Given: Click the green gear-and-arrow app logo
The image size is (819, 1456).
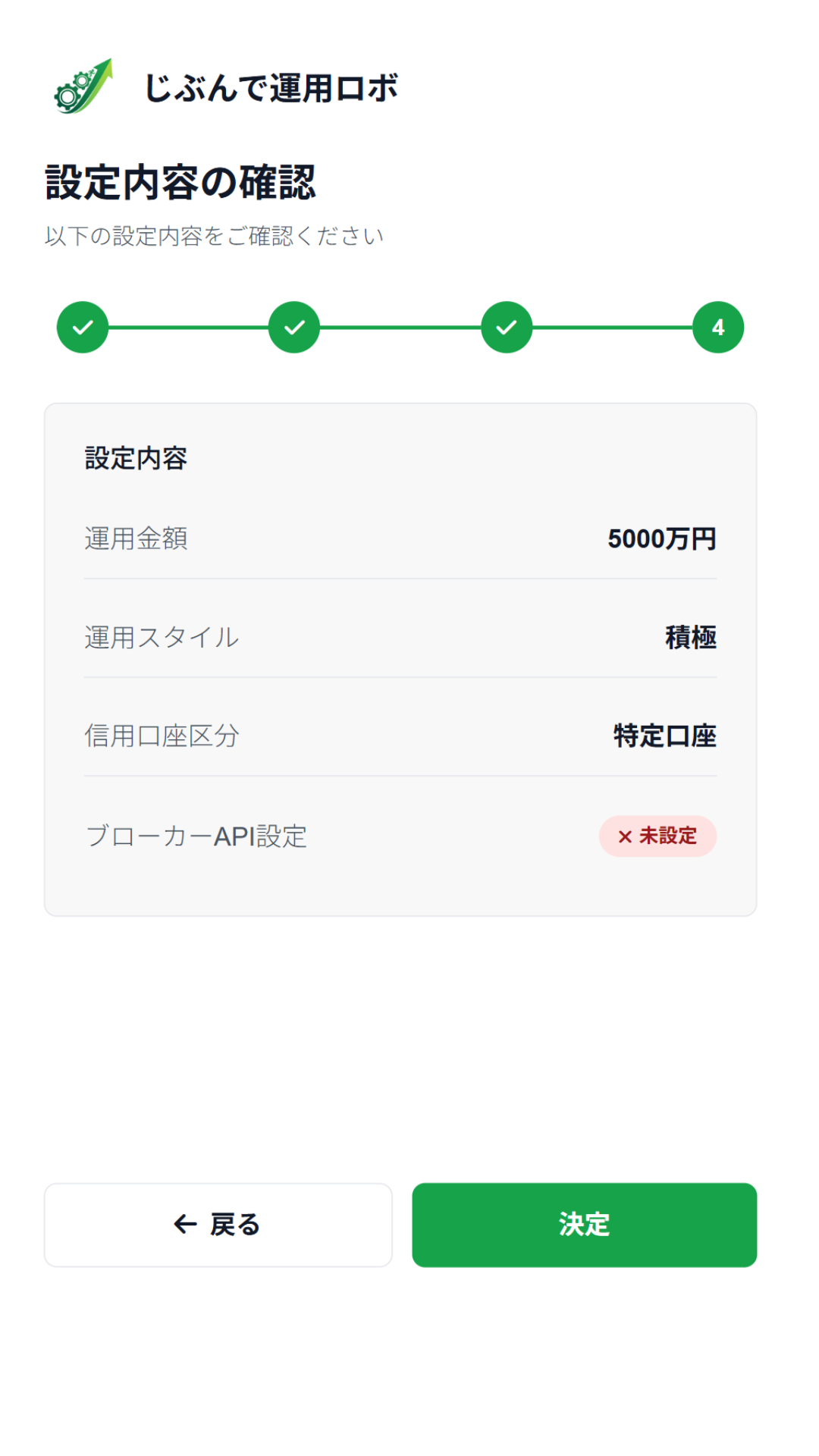Looking at the screenshot, I should tap(83, 87).
